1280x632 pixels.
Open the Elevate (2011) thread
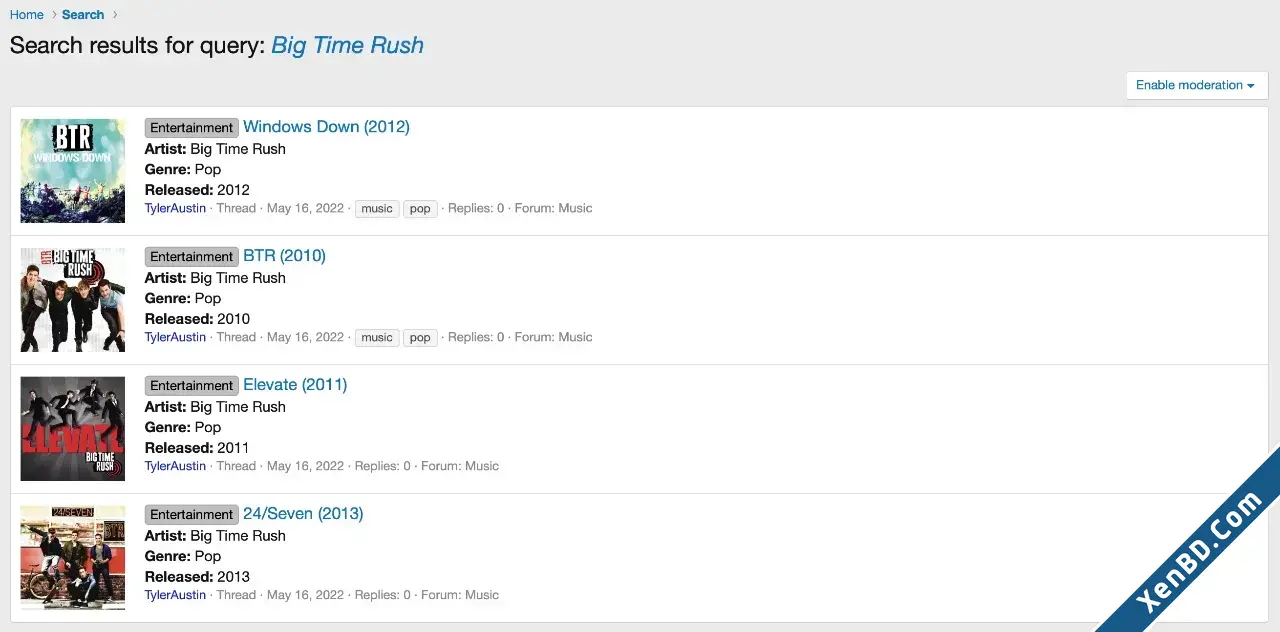[x=295, y=385]
